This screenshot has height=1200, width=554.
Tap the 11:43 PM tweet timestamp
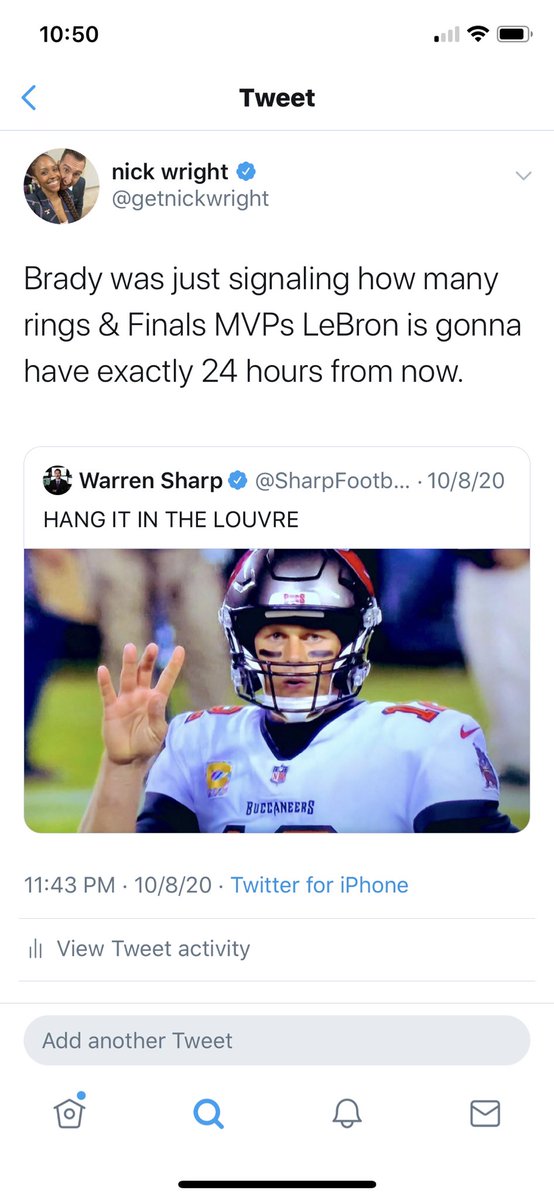click(x=67, y=885)
